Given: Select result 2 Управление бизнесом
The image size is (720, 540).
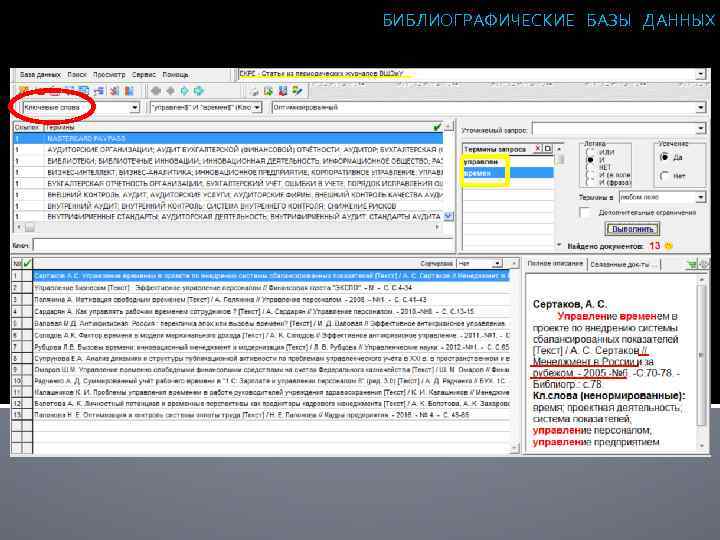Looking at the screenshot, I should [271, 287].
